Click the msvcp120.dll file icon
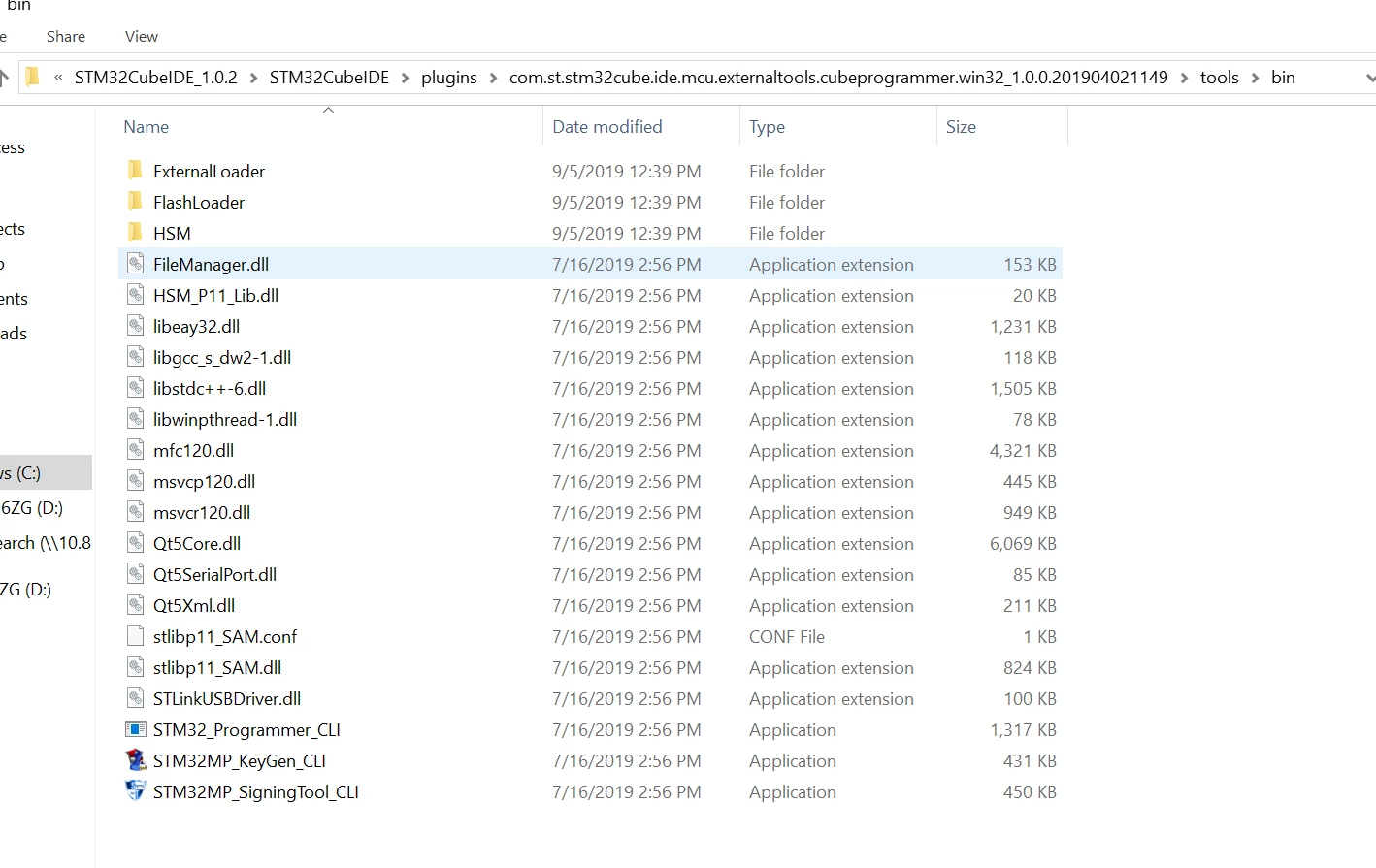This screenshot has width=1376, height=868. coord(136,481)
